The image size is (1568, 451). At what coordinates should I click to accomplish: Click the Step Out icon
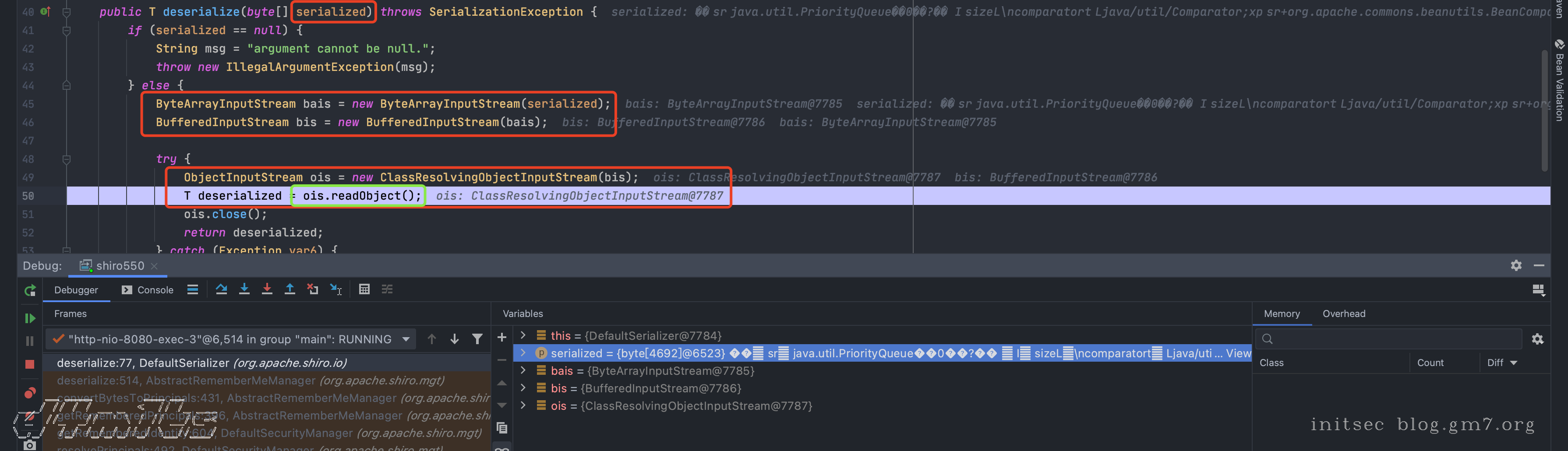click(x=290, y=289)
